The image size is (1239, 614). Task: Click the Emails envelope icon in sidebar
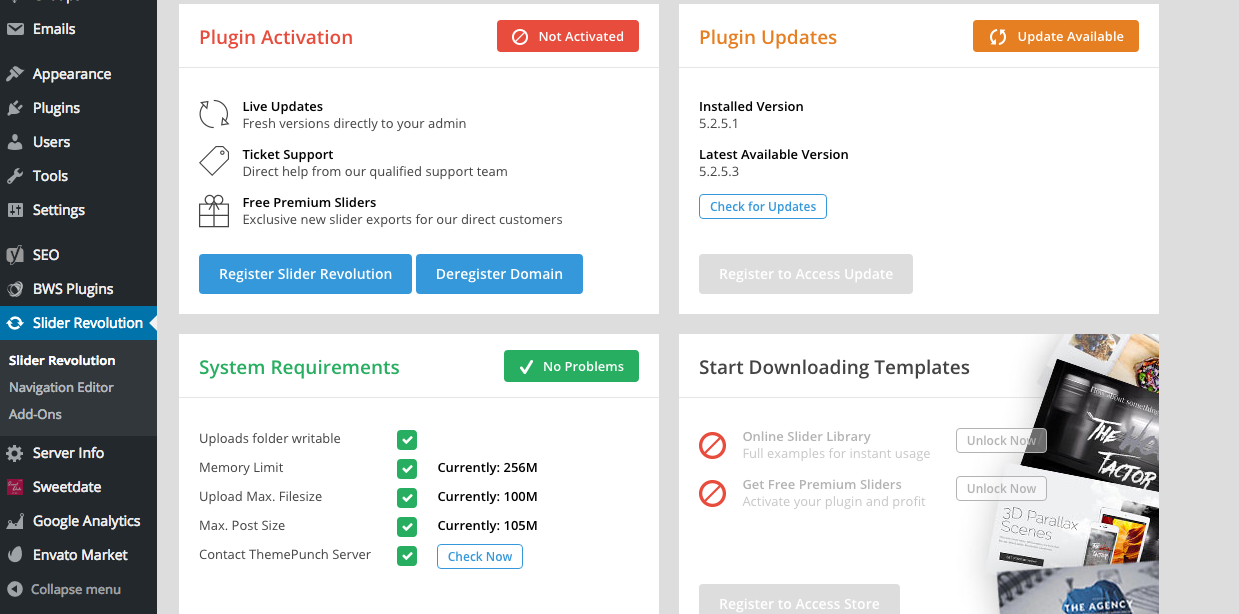[x=15, y=29]
